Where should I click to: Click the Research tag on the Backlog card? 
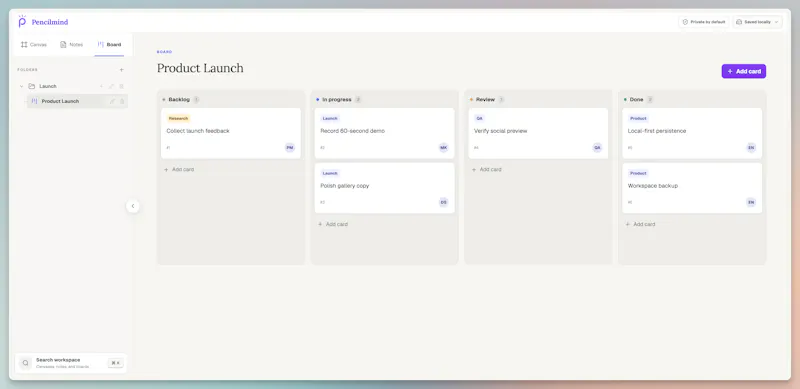click(178, 118)
